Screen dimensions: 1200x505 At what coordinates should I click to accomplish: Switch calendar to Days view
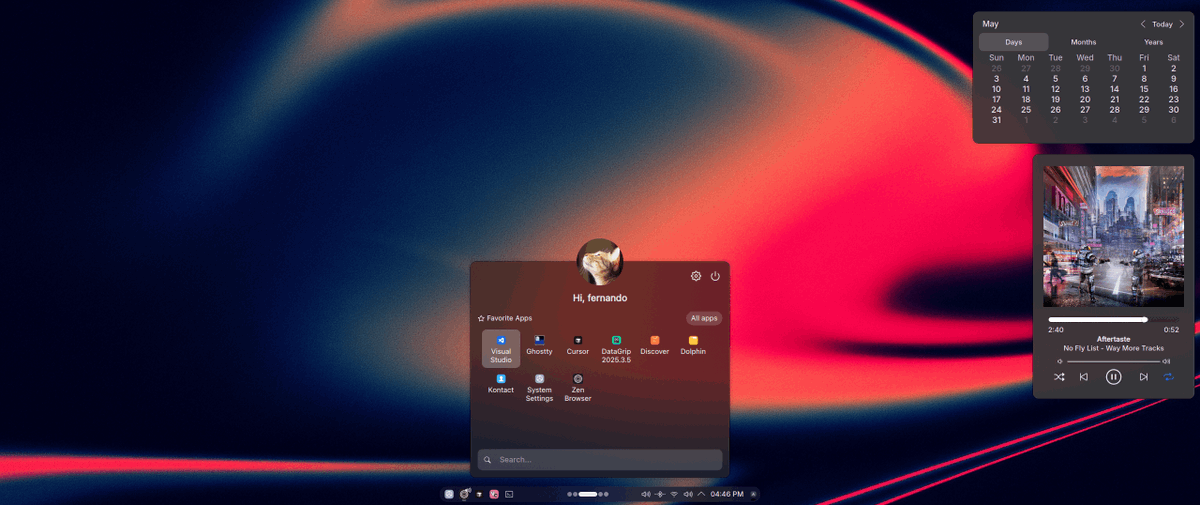pos(1014,42)
